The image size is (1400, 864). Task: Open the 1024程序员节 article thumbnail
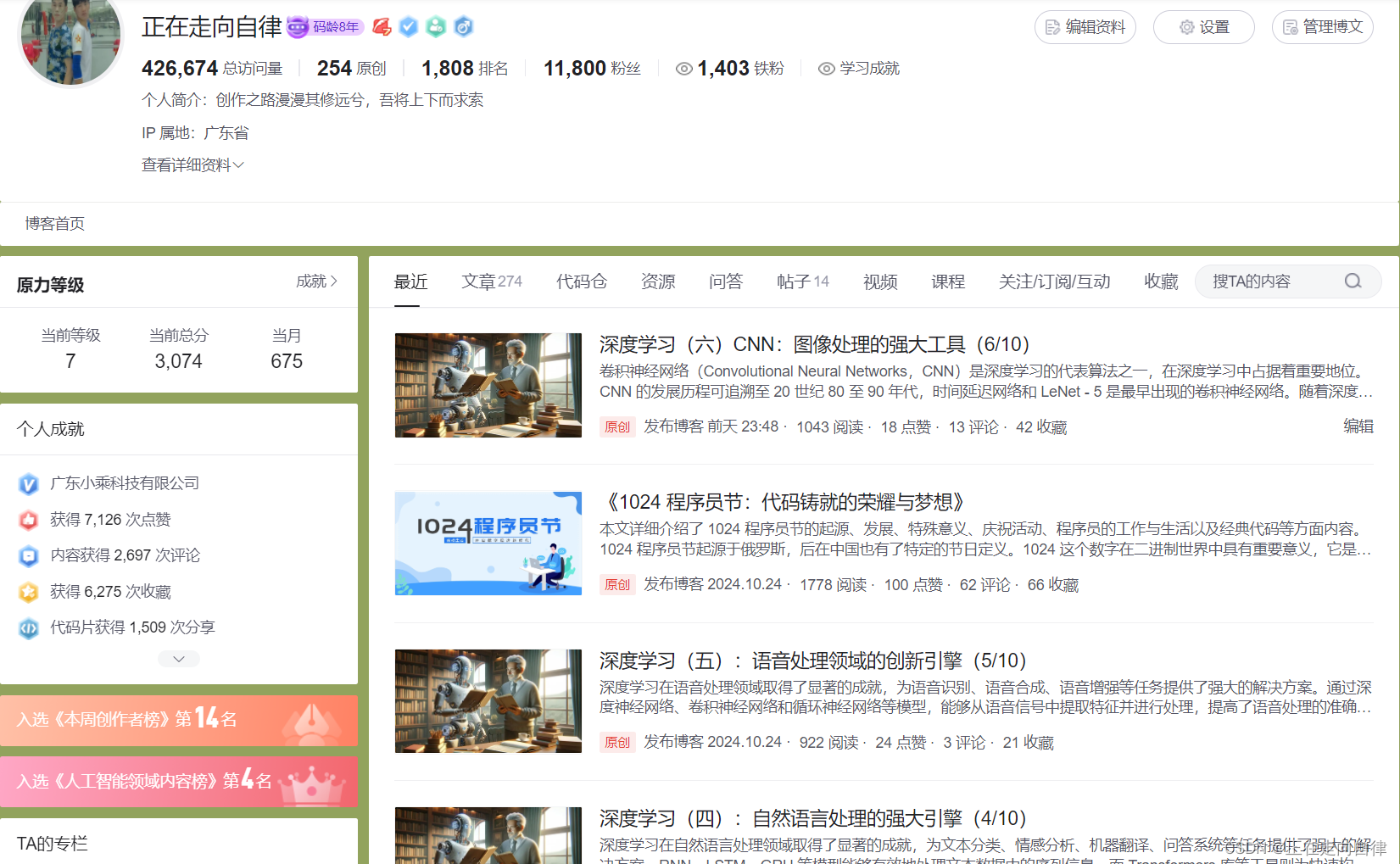coord(488,543)
